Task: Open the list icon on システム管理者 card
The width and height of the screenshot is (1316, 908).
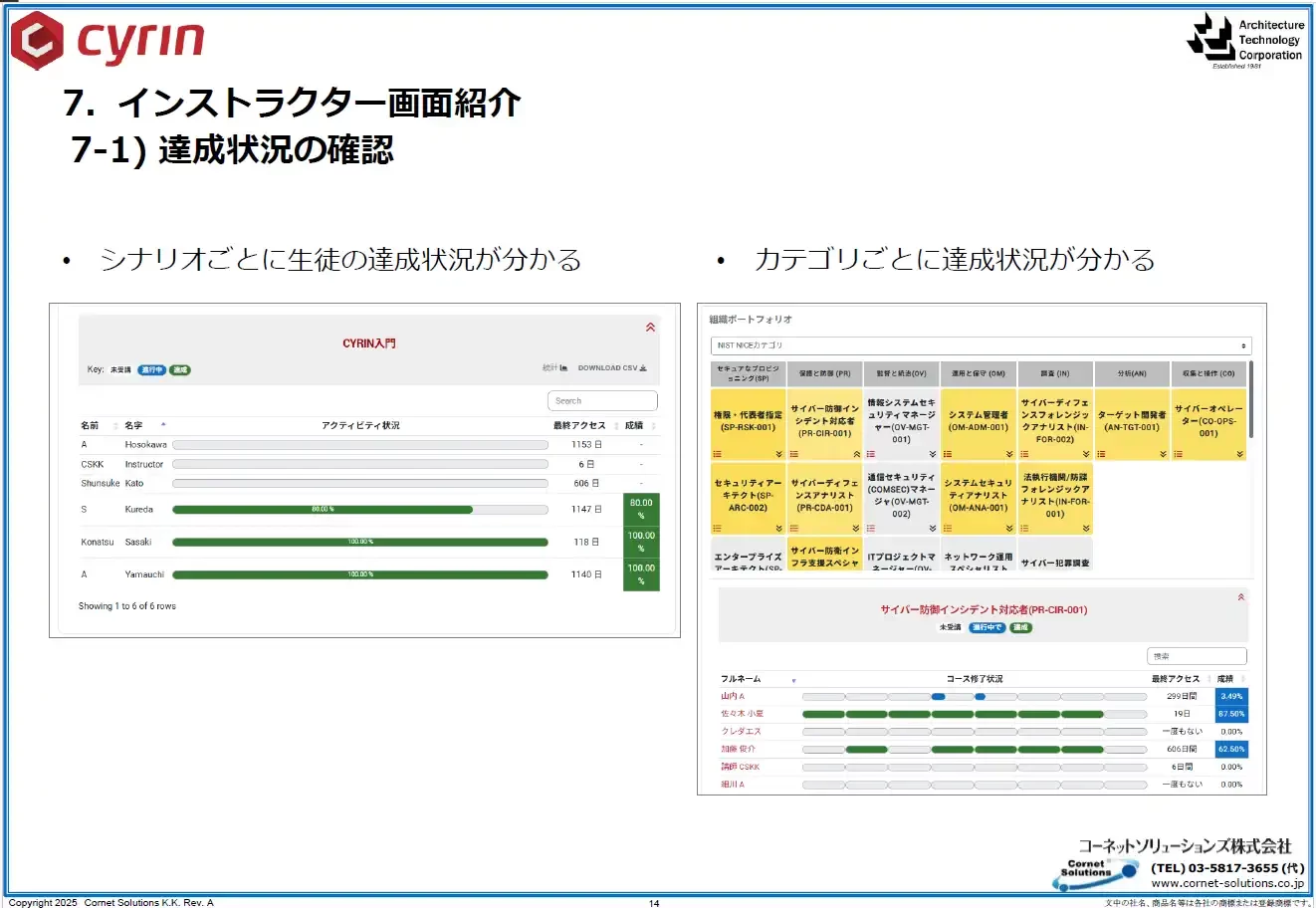Action: click(x=947, y=453)
